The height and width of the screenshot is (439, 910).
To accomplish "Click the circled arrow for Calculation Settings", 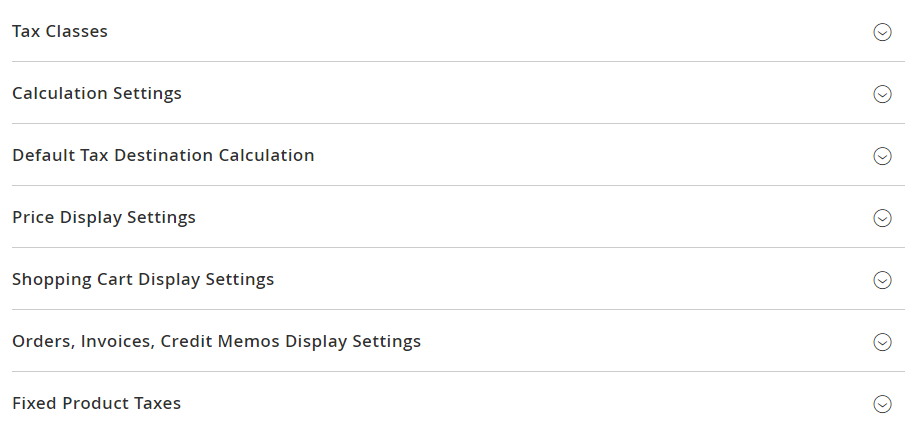I will [882, 94].
